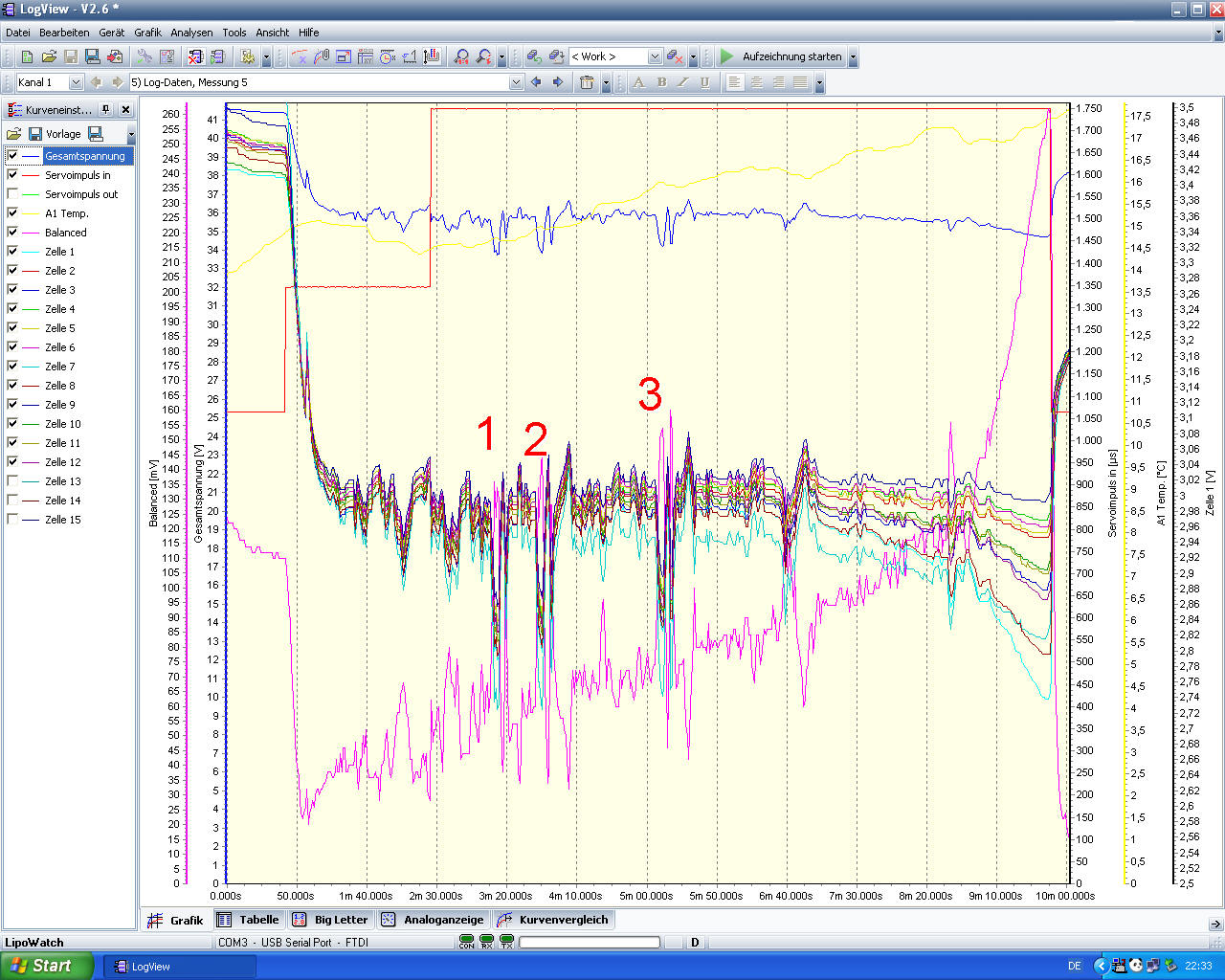The image size is (1225, 980).
Task: Open the Analysen menu
Action: point(191,33)
